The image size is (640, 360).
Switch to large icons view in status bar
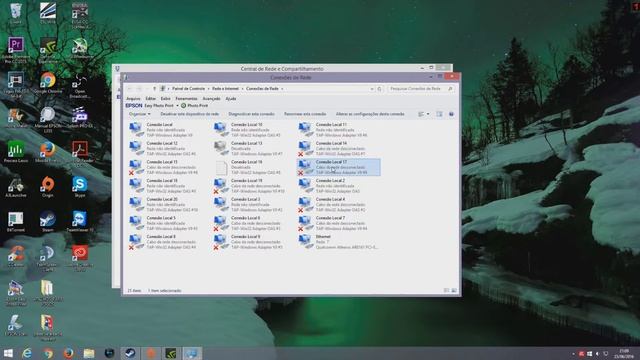click(454, 290)
